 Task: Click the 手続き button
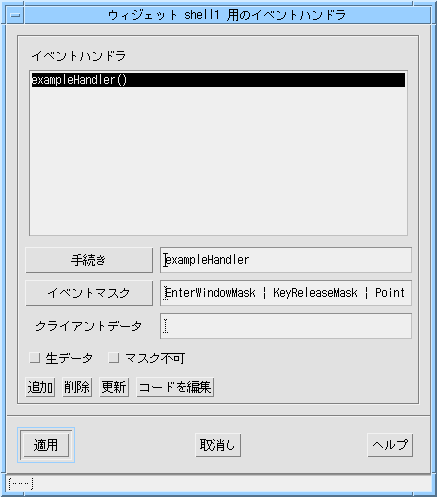89,260
